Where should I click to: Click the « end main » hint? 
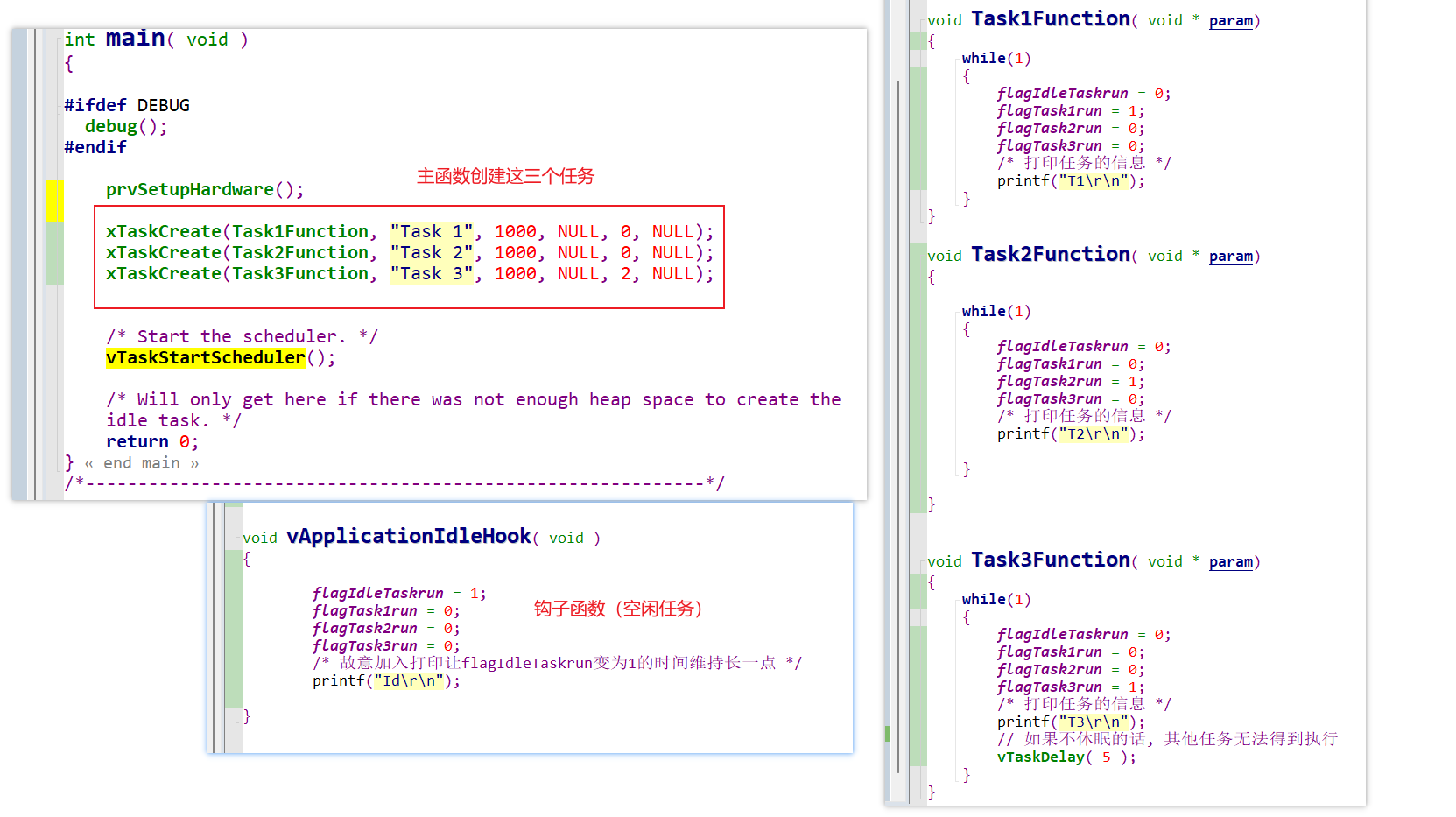[x=142, y=463]
